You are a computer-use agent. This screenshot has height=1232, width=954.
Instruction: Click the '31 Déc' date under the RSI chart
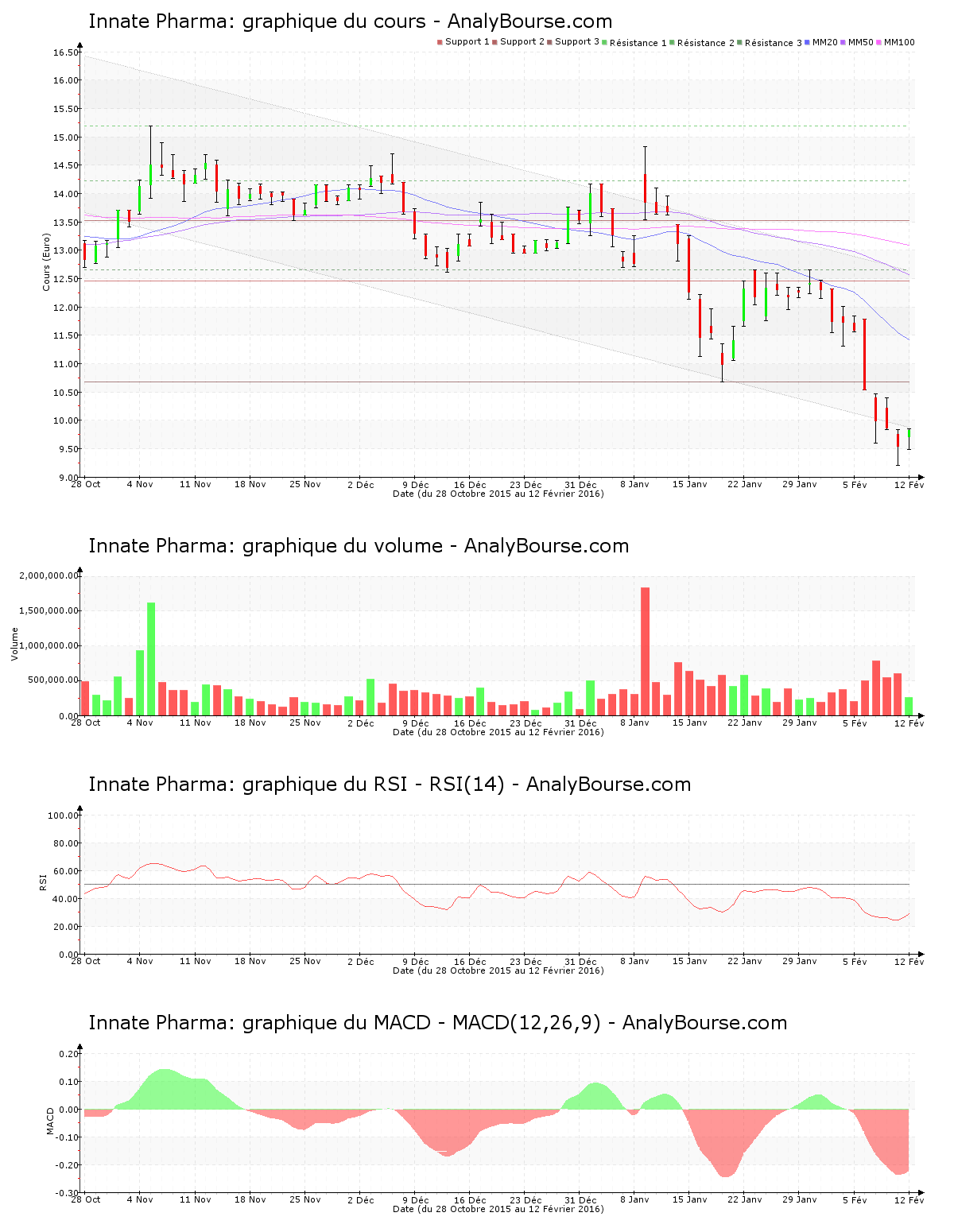click(580, 961)
